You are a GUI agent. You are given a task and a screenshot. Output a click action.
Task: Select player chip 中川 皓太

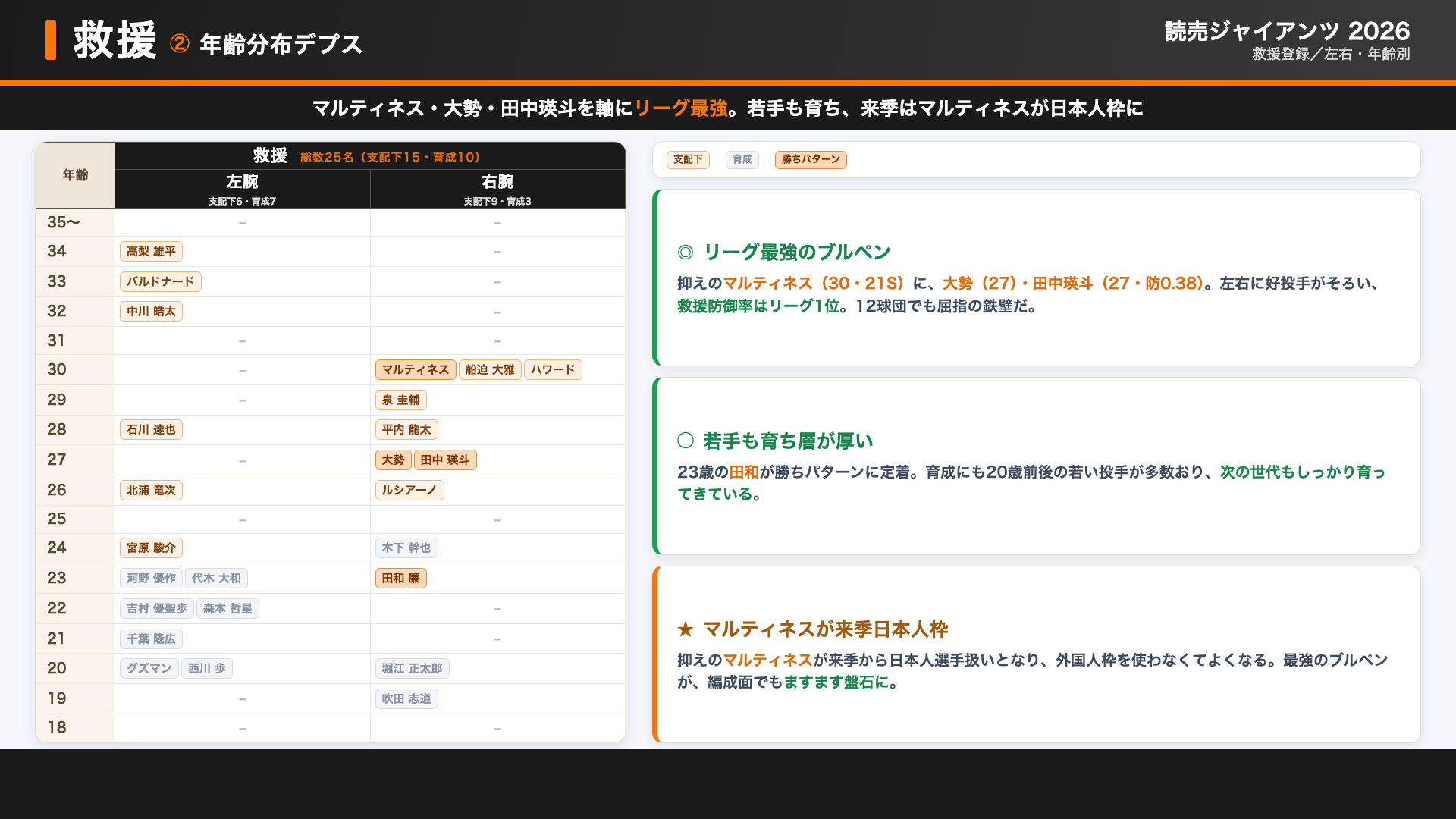pos(151,311)
